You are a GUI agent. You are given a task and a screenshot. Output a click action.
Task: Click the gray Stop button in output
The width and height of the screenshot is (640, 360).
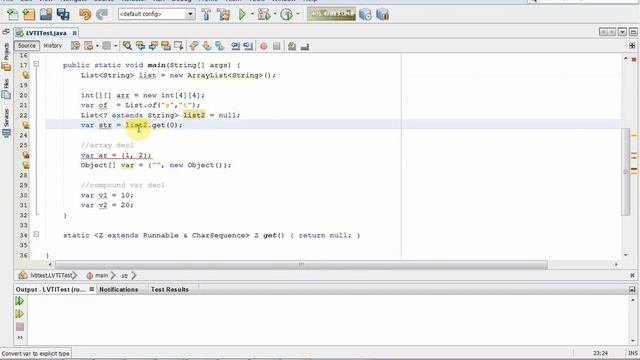[x=20, y=327]
